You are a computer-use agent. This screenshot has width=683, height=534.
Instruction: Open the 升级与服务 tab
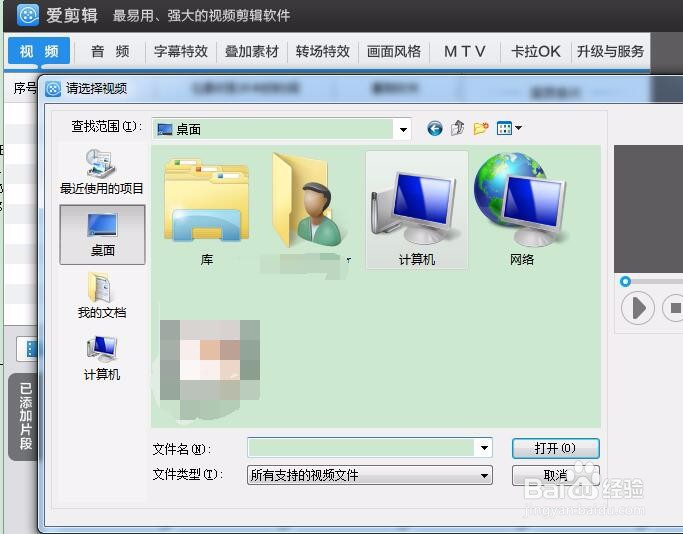point(610,51)
